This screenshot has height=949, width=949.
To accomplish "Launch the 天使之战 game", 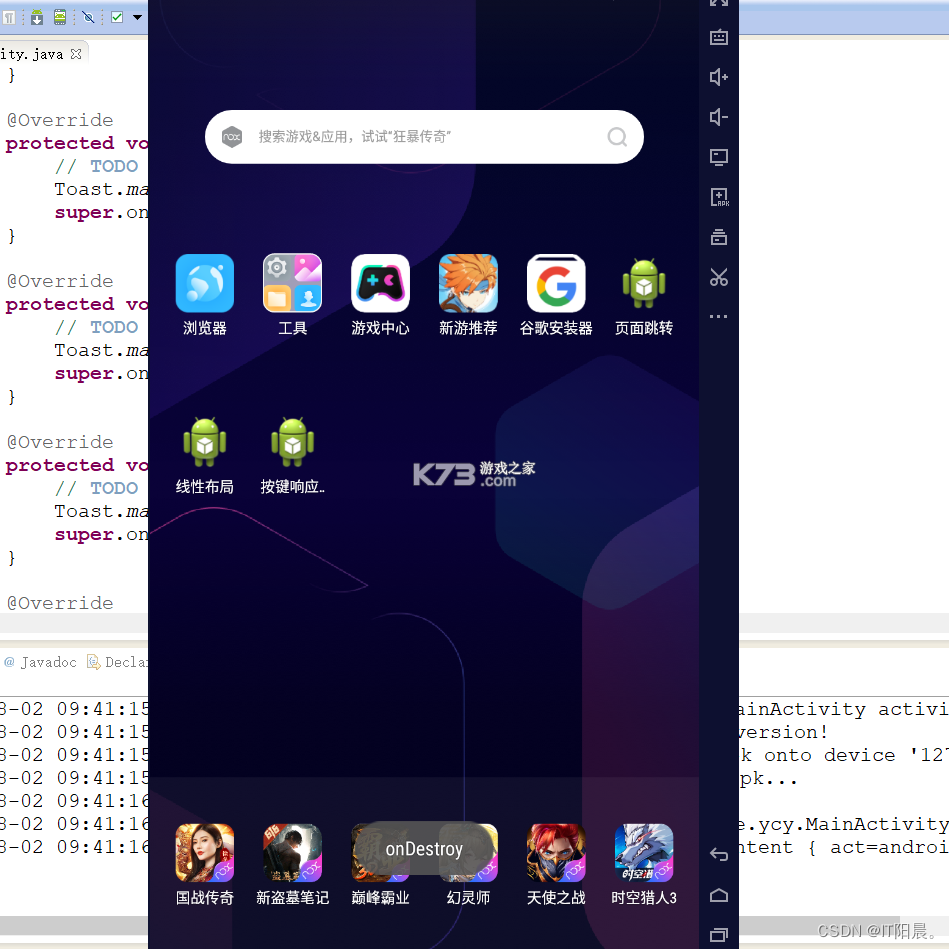I will tap(556, 864).
